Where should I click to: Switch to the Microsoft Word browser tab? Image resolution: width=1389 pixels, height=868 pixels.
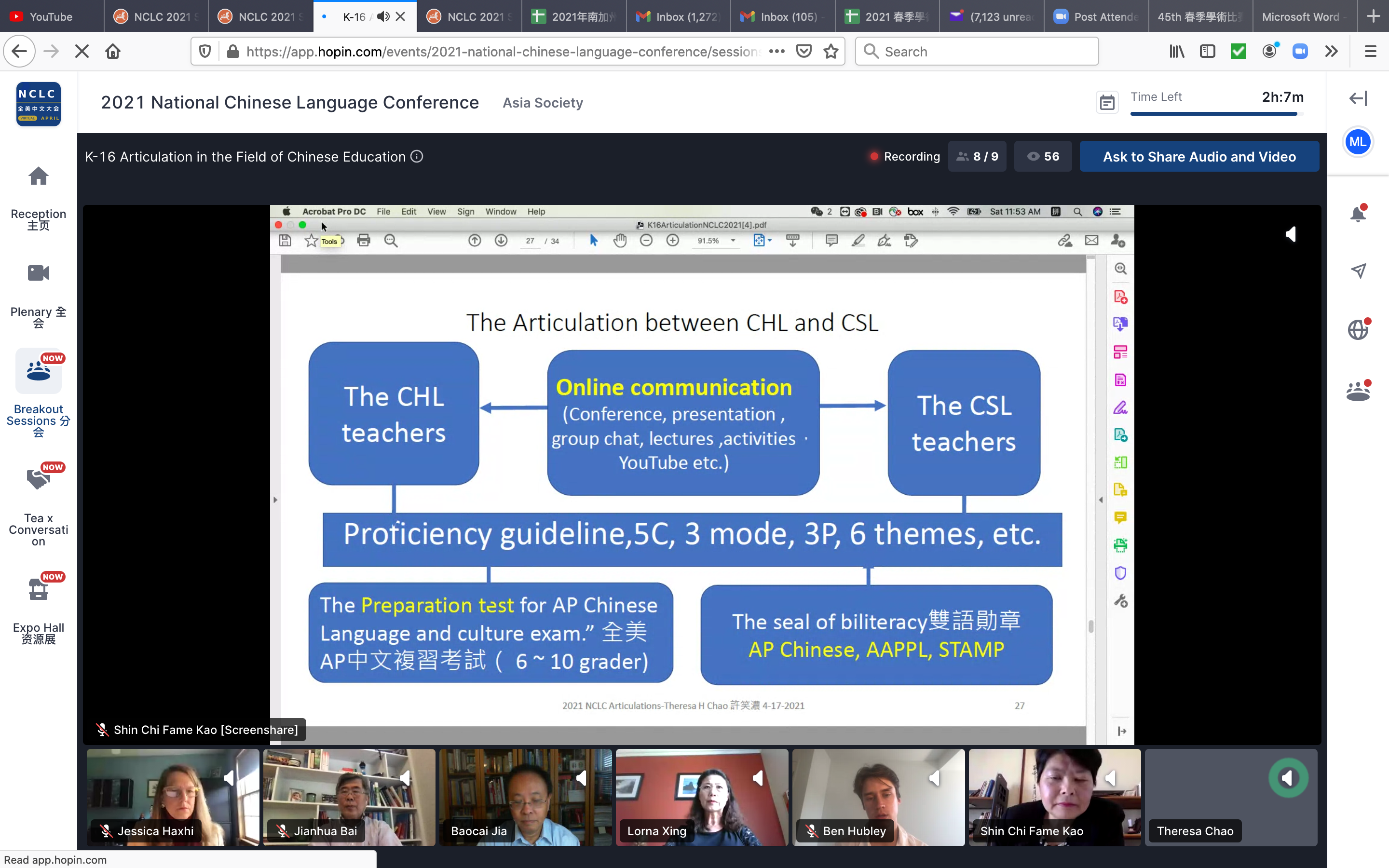click(x=1304, y=17)
